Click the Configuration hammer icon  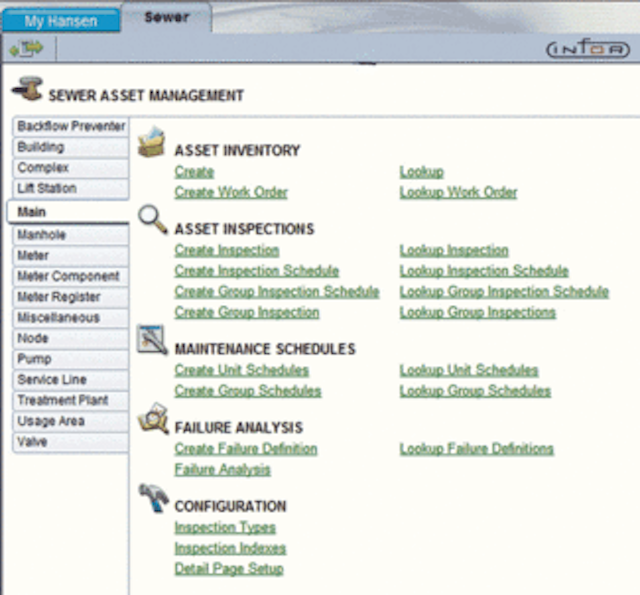point(153,497)
